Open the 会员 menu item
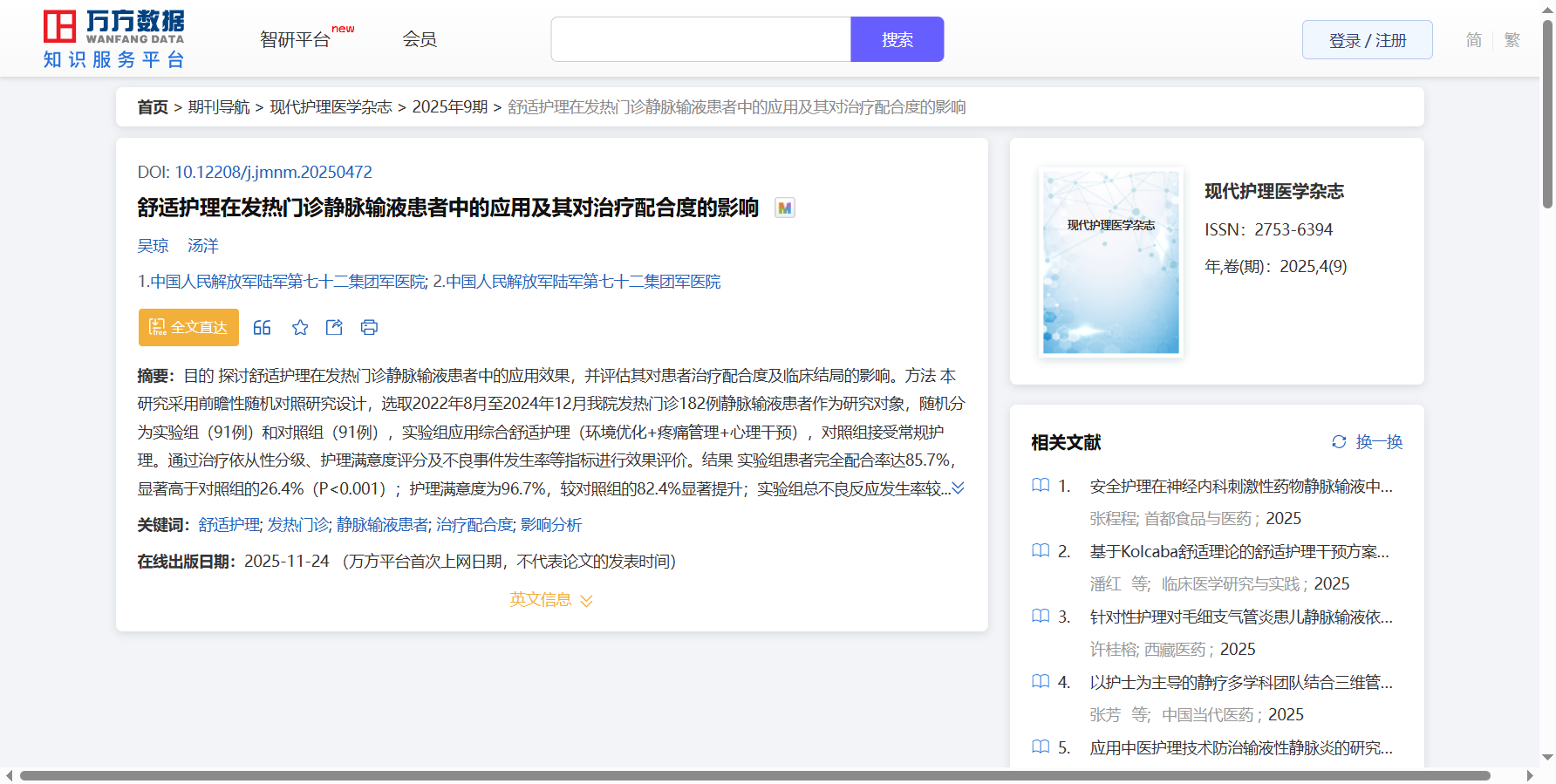The height and width of the screenshot is (784, 1556). click(420, 39)
